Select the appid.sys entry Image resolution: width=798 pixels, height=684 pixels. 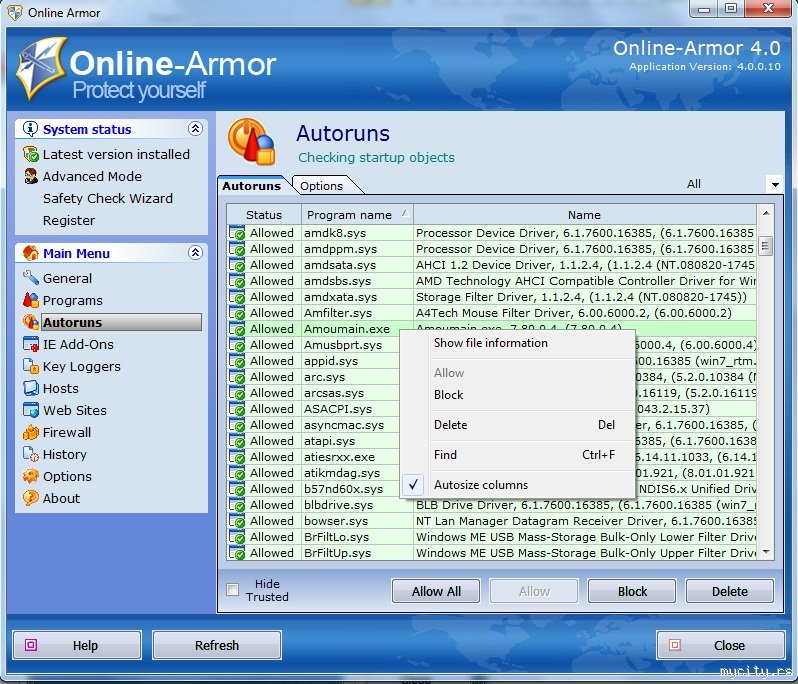click(492, 361)
